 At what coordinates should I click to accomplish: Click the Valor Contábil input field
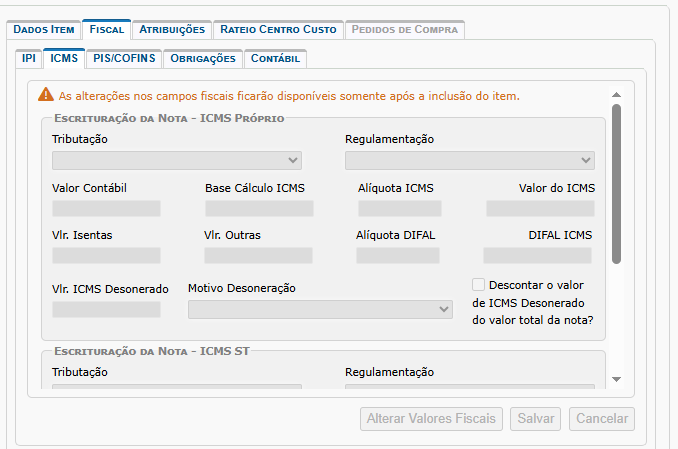click(106, 209)
